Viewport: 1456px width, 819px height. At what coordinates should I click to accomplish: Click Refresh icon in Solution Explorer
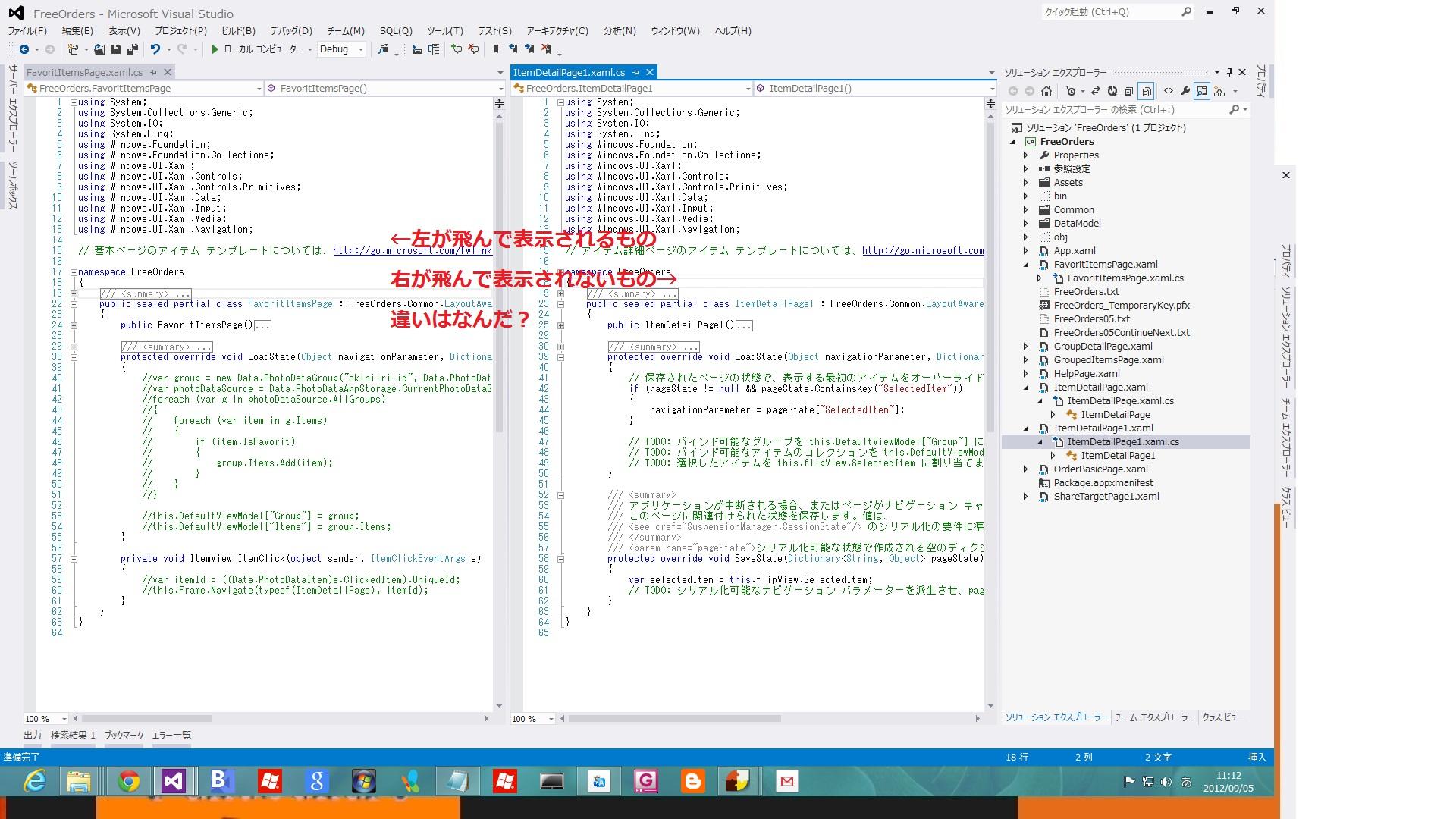(x=1112, y=91)
